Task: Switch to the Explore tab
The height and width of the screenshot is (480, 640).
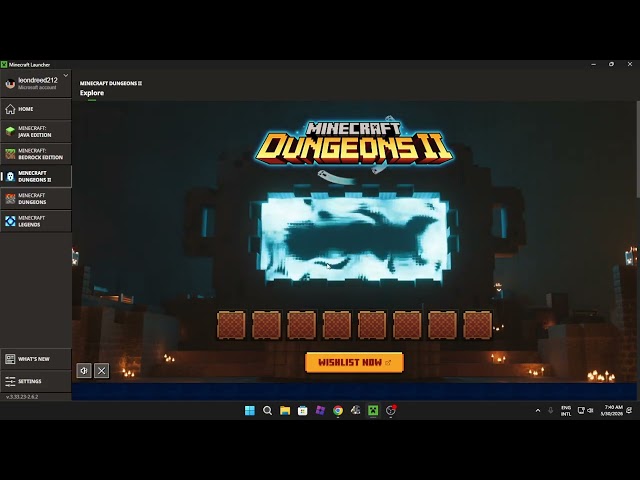Action: [x=92, y=93]
